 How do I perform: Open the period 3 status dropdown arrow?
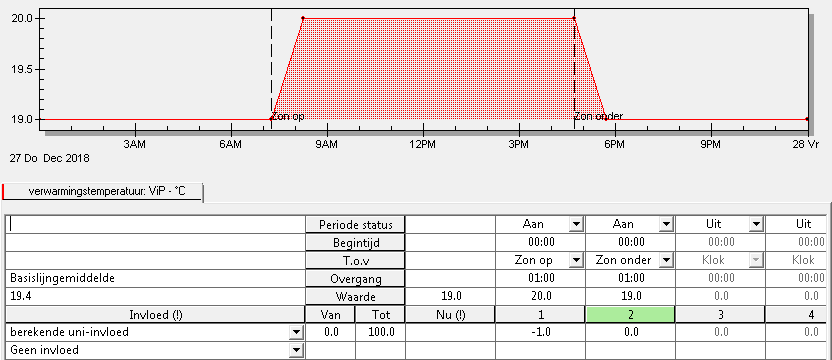coord(756,225)
